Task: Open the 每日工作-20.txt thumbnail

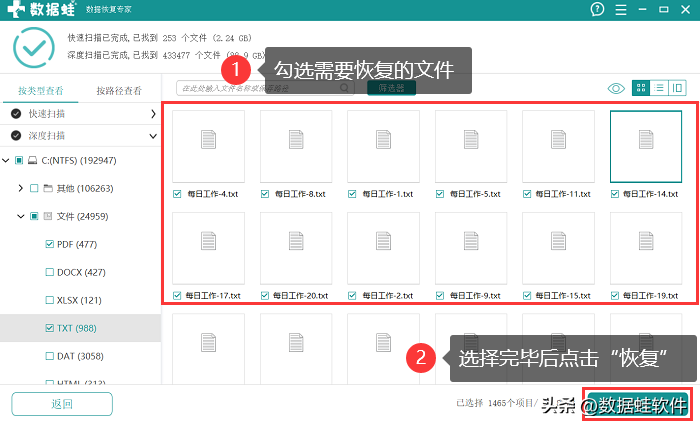Action: [x=296, y=248]
